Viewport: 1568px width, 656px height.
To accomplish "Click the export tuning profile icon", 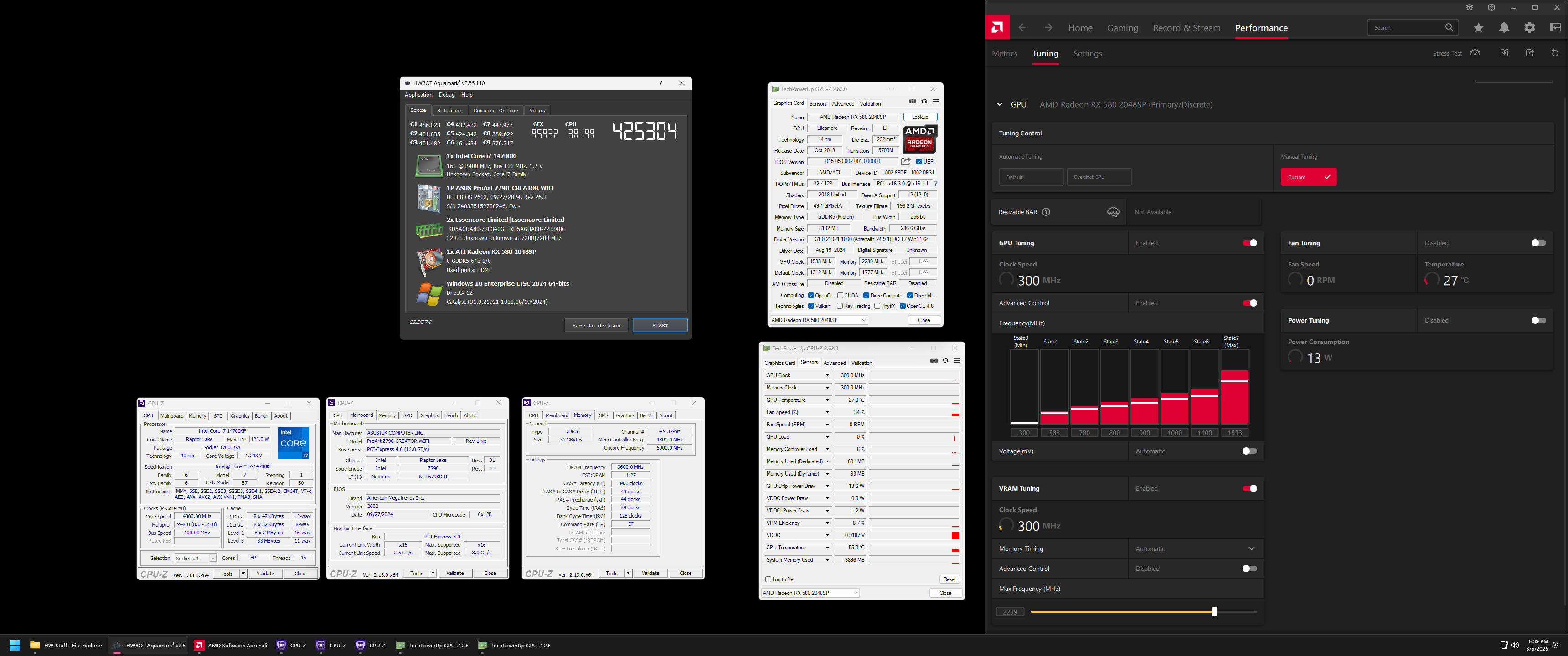I will tap(1530, 53).
